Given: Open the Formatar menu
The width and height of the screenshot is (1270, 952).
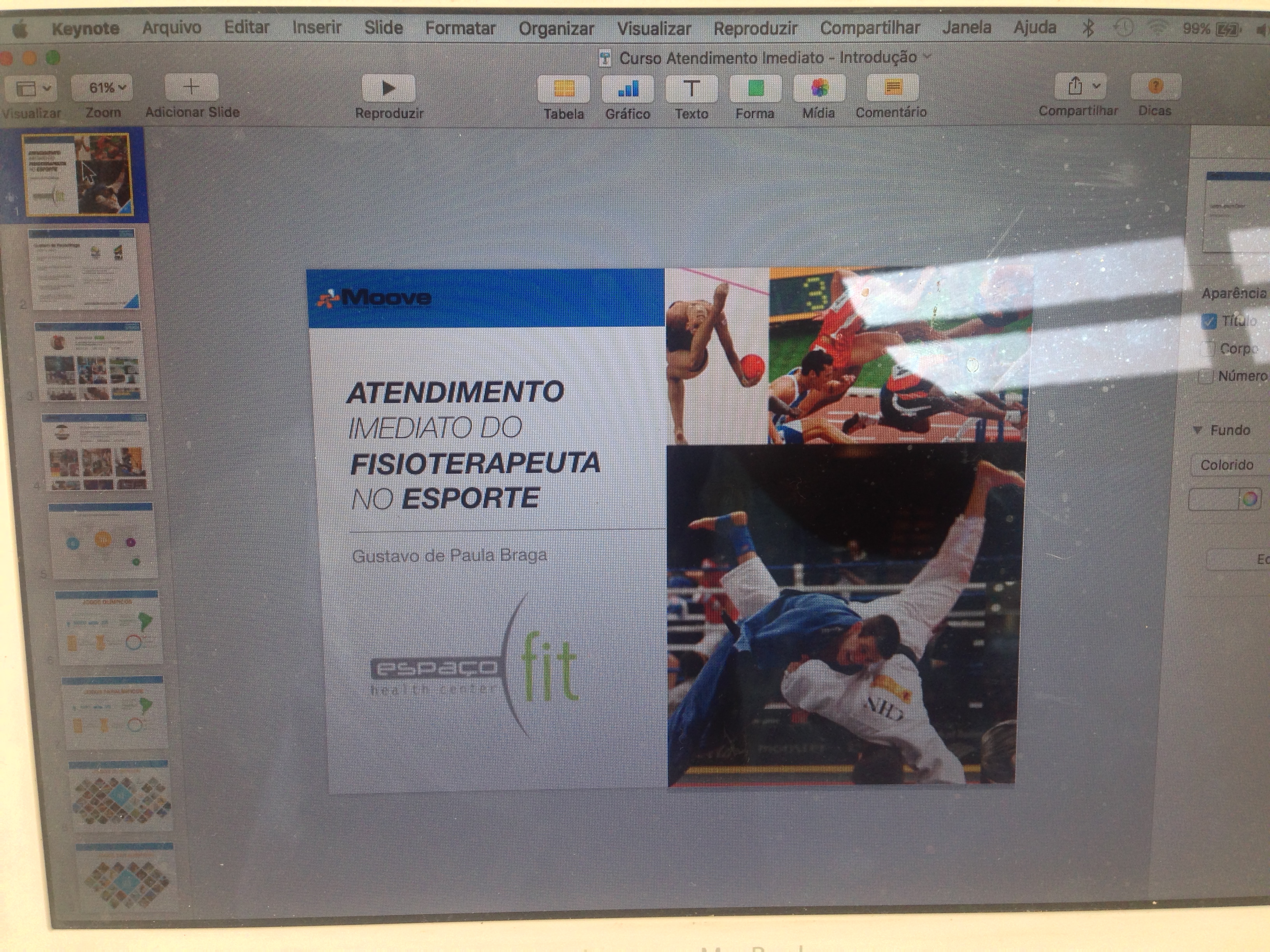Looking at the screenshot, I should (460, 28).
